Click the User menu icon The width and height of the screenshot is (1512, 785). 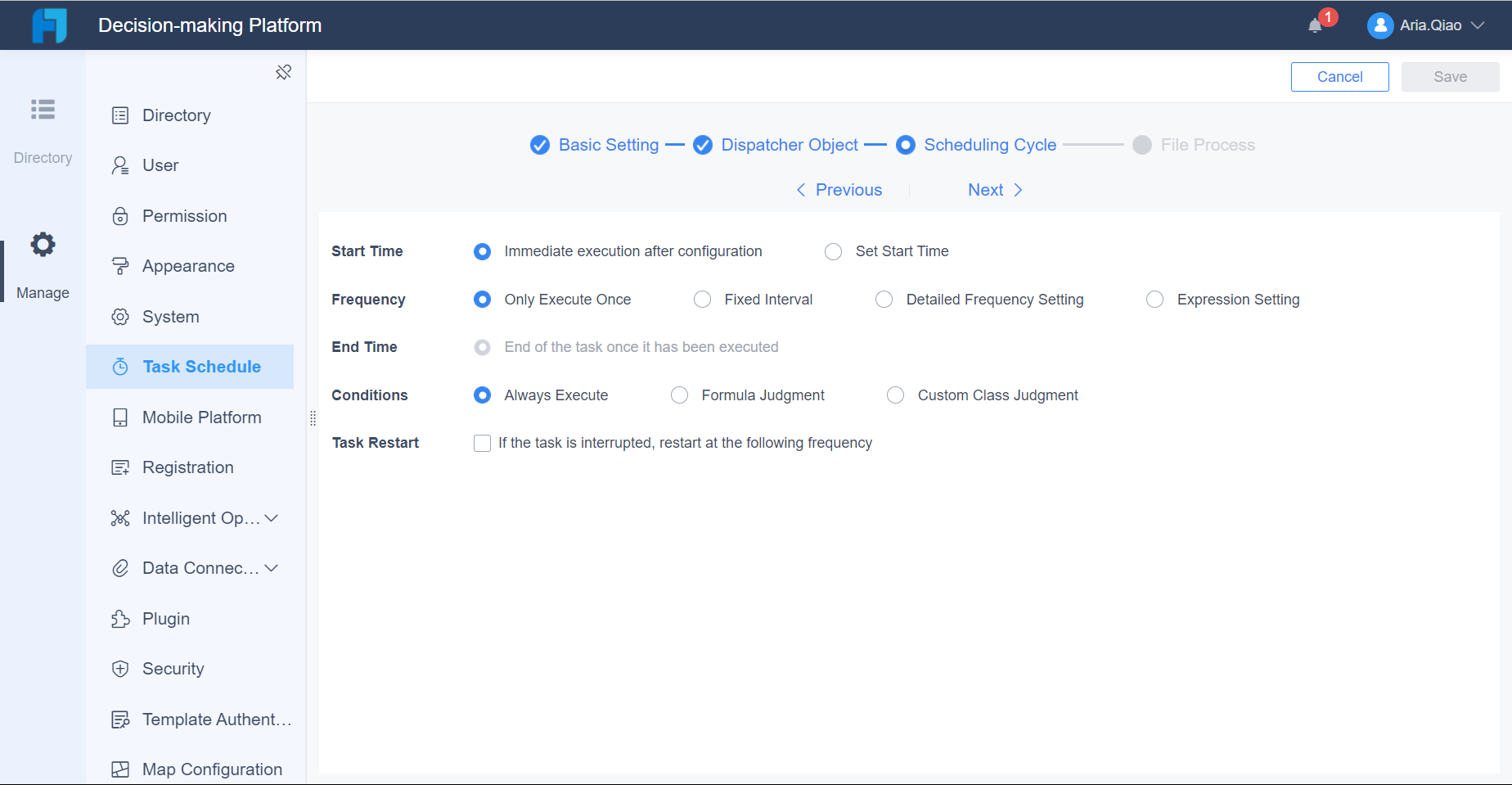pos(120,165)
